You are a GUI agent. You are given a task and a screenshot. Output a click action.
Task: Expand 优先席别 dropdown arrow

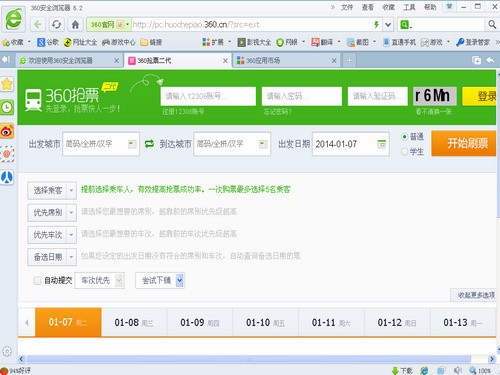pos(71,212)
